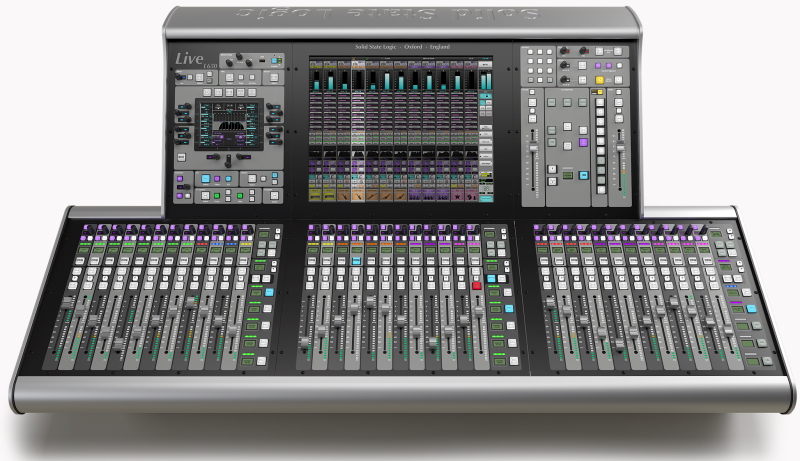
Task: Tap the first channel meter on the main touchscreen
Action: tap(316, 80)
